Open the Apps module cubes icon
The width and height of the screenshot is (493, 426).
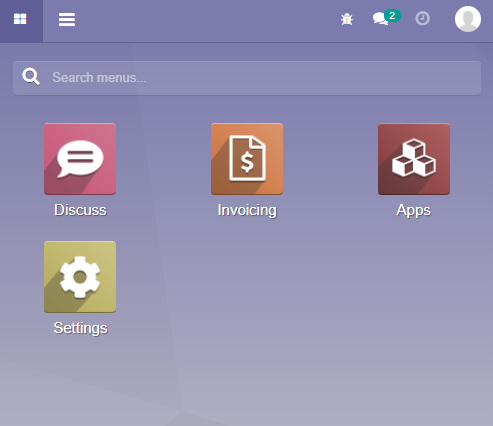[x=414, y=159]
